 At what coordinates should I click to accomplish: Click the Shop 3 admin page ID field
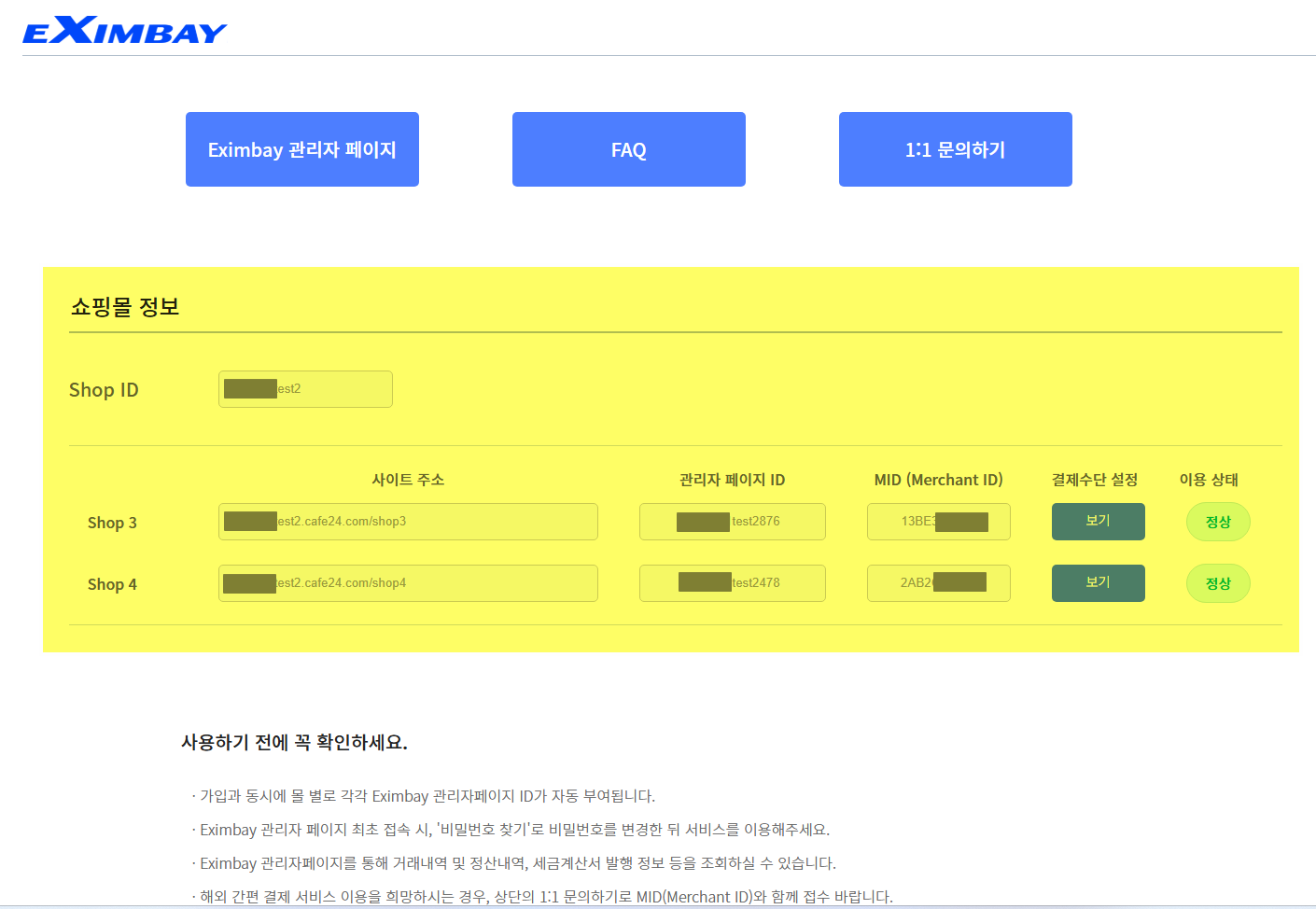tap(733, 522)
